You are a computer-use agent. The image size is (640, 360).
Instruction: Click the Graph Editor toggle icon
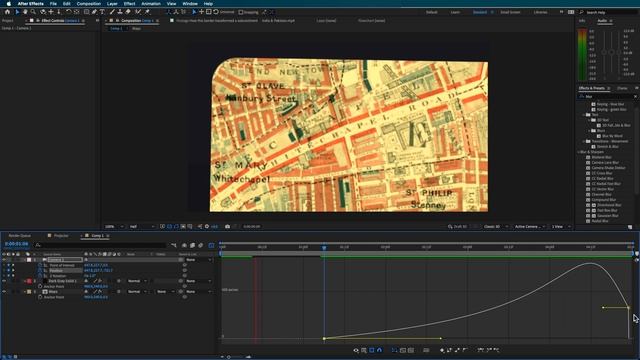[x=211, y=245]
